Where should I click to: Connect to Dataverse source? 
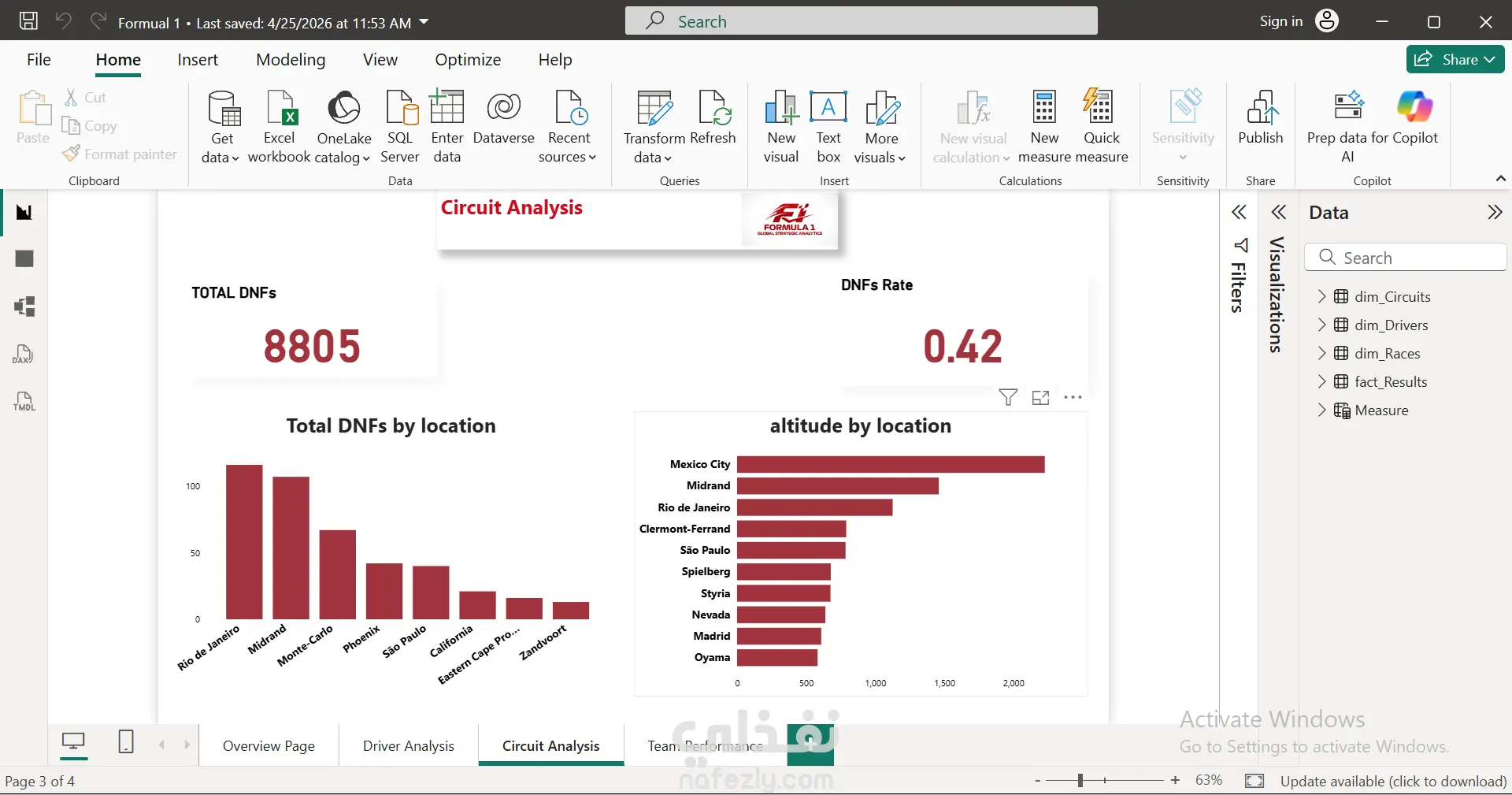coord(504,118)
